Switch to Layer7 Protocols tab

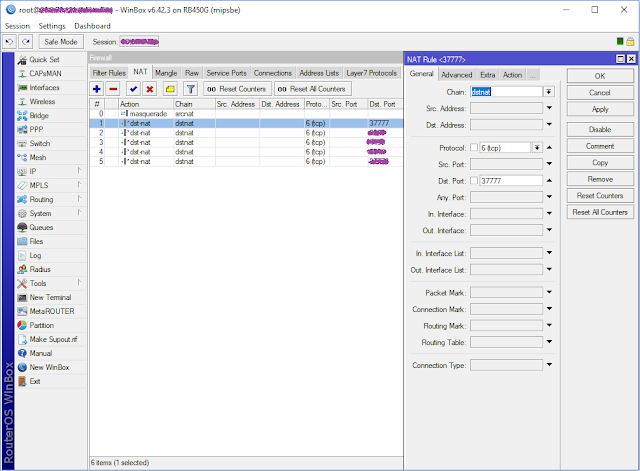pos(371,73)
